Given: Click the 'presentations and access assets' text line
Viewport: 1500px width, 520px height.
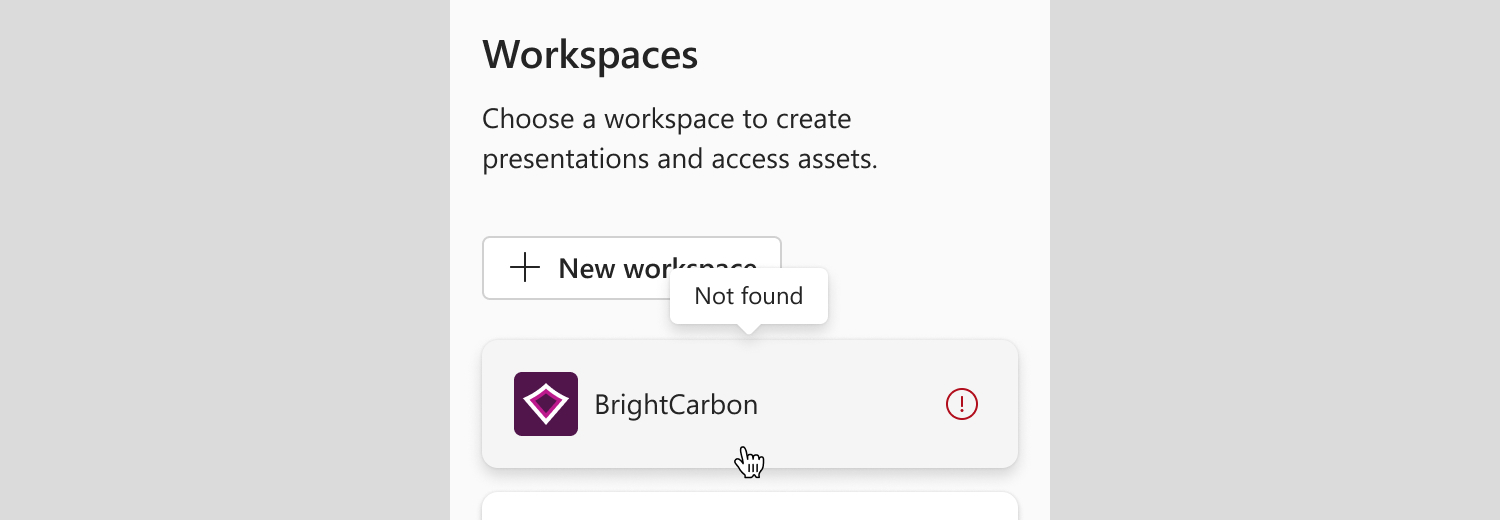Looking at the screenshot, I should pos(680,159).
